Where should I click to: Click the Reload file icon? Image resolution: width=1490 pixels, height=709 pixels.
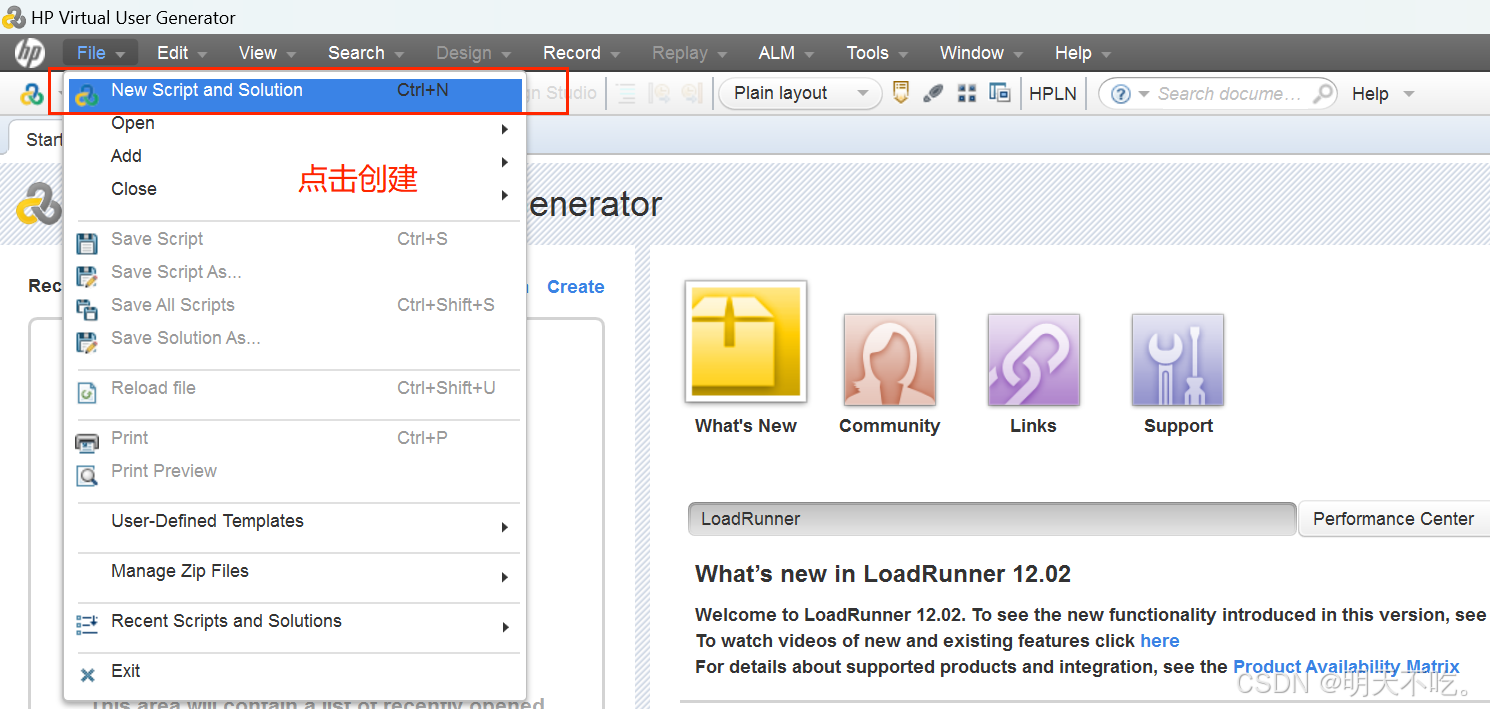(x=88, y=392)
